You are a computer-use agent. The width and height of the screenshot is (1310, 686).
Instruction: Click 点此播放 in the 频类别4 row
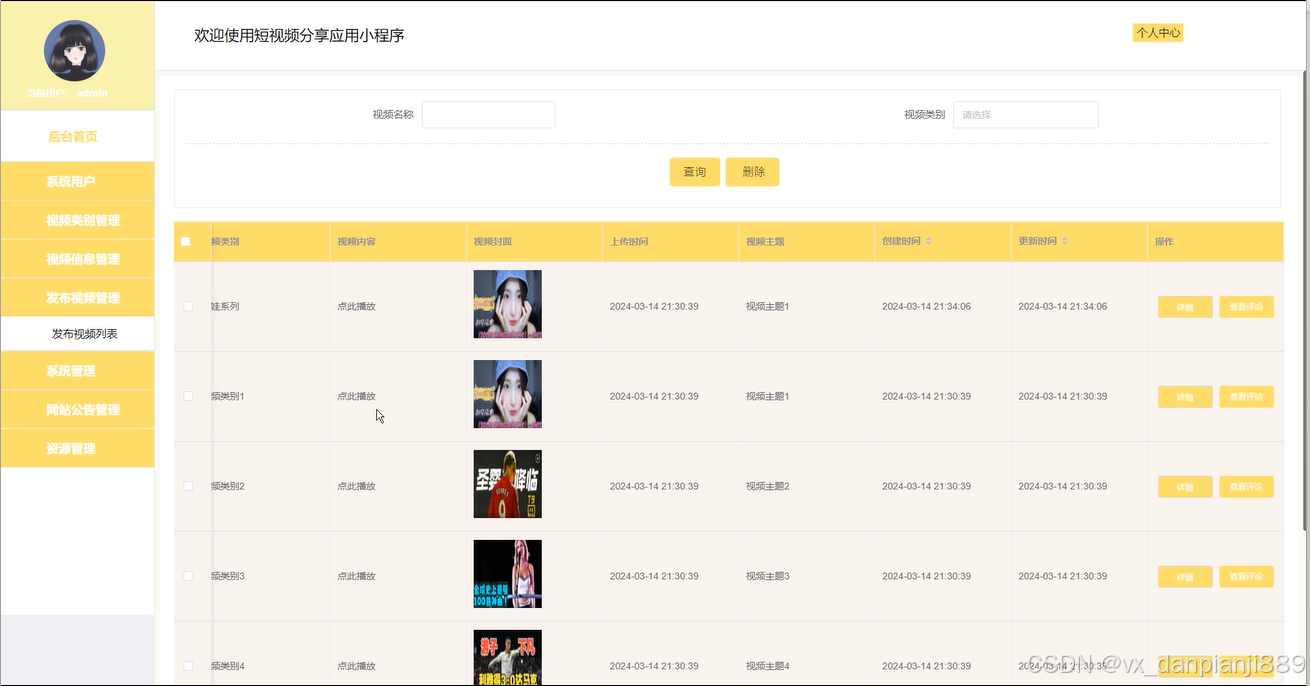click(x=357, y=666)
